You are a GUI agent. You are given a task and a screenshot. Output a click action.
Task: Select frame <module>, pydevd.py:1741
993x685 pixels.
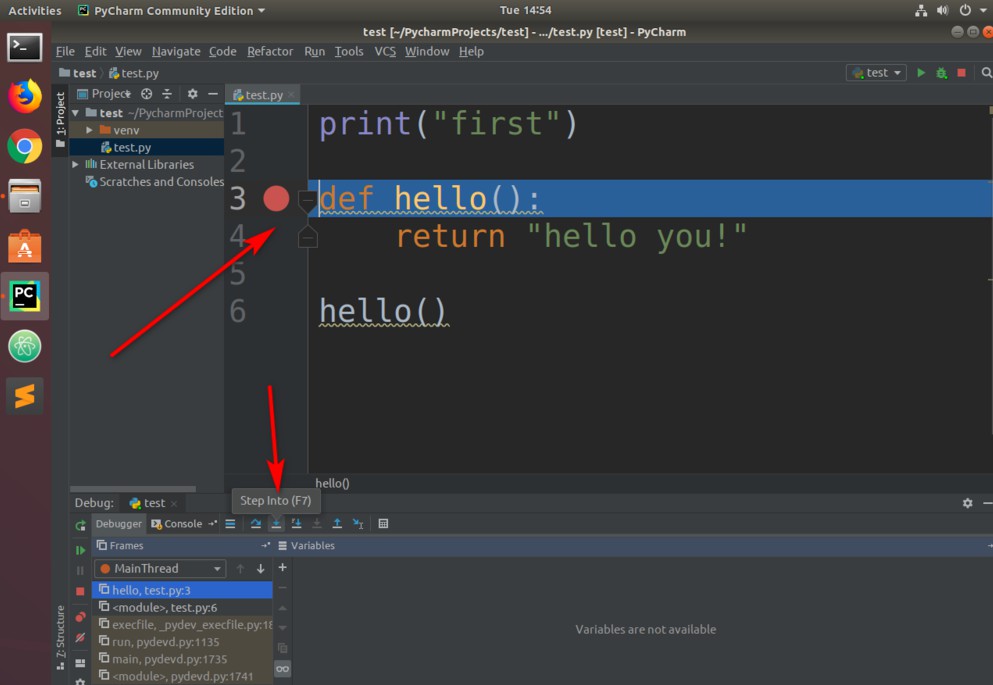tap(182, 676)
